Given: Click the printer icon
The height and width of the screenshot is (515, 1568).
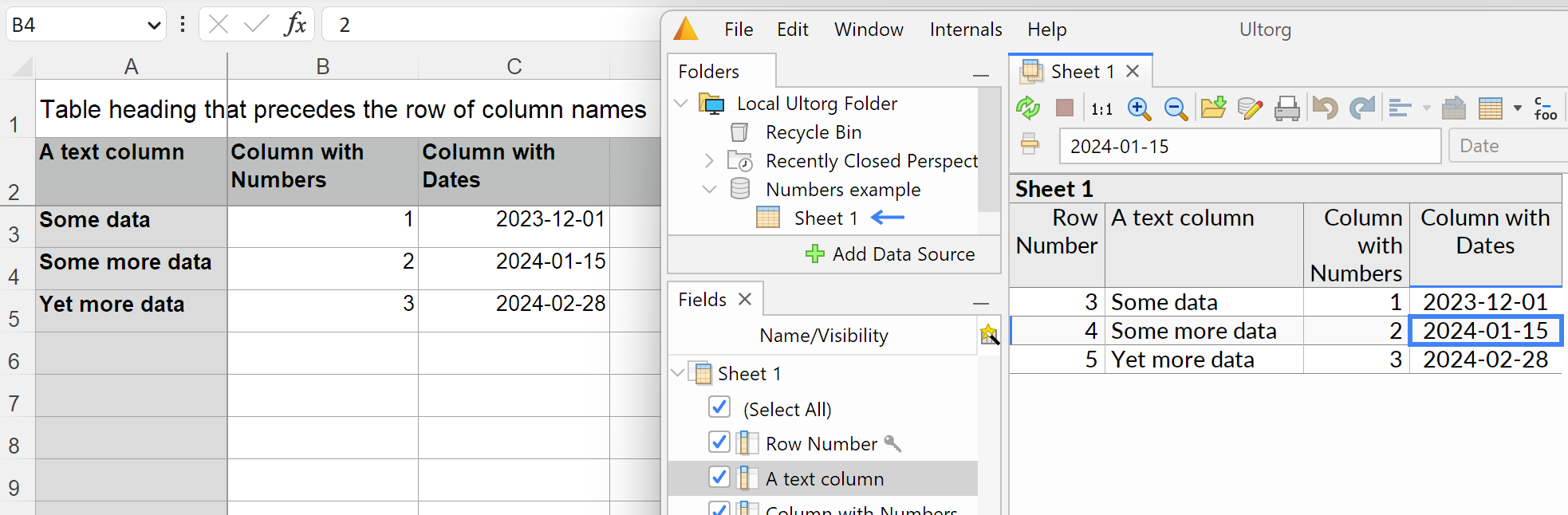Looking at the screenshot, I should [1286, 108].
